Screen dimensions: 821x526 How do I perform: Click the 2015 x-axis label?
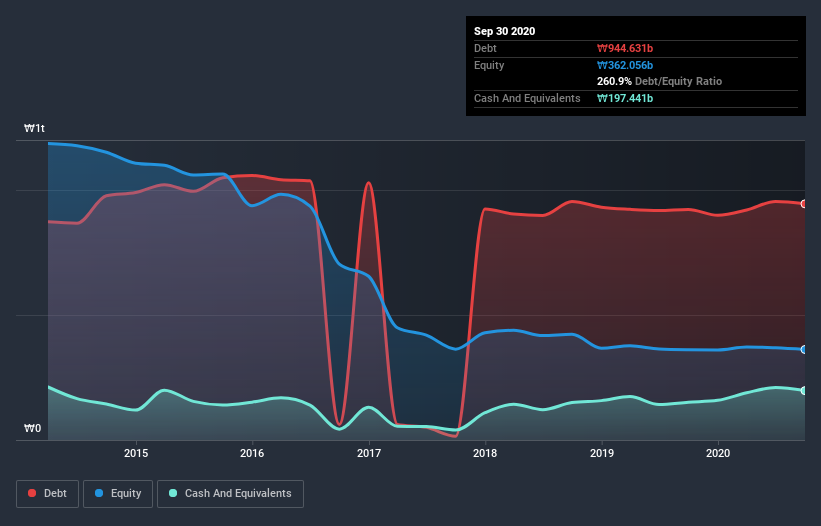pyautogui.click(x=136, y=453)
